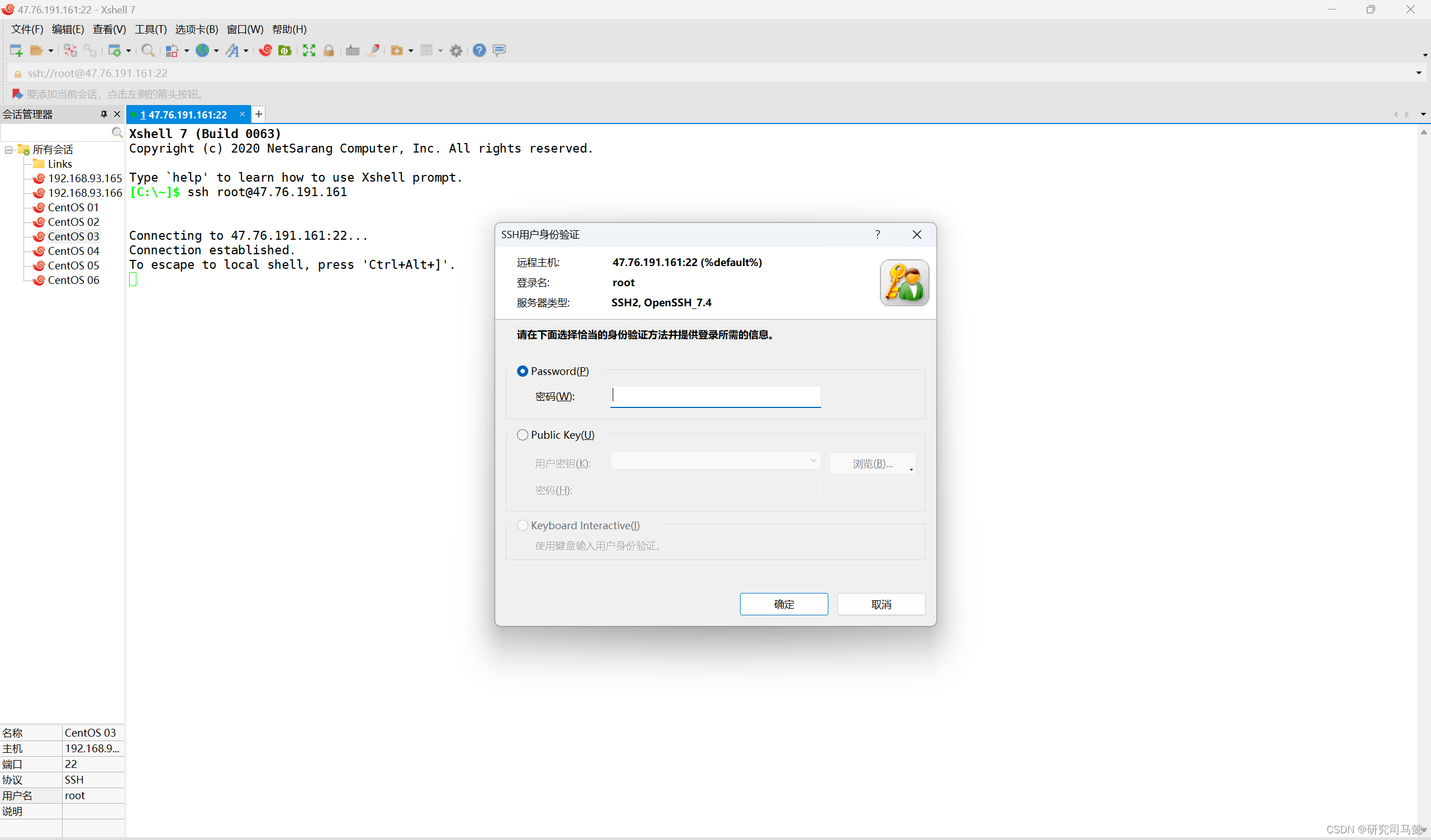Open the 查看(V) menu
Screen dimensions: 1431x840
(x=109, y=29)
